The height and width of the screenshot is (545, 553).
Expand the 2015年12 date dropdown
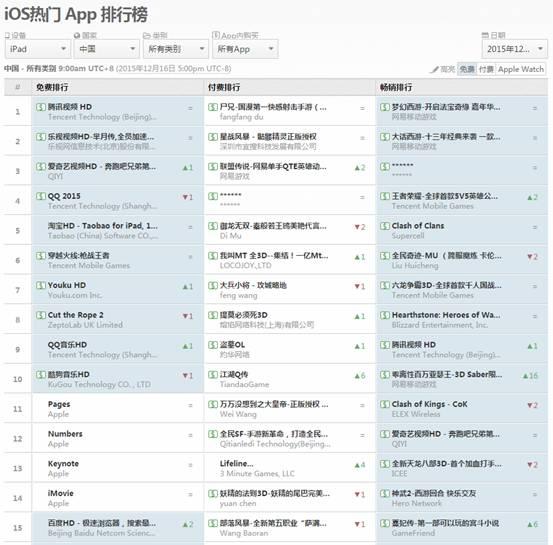click(x=515, y=49)
